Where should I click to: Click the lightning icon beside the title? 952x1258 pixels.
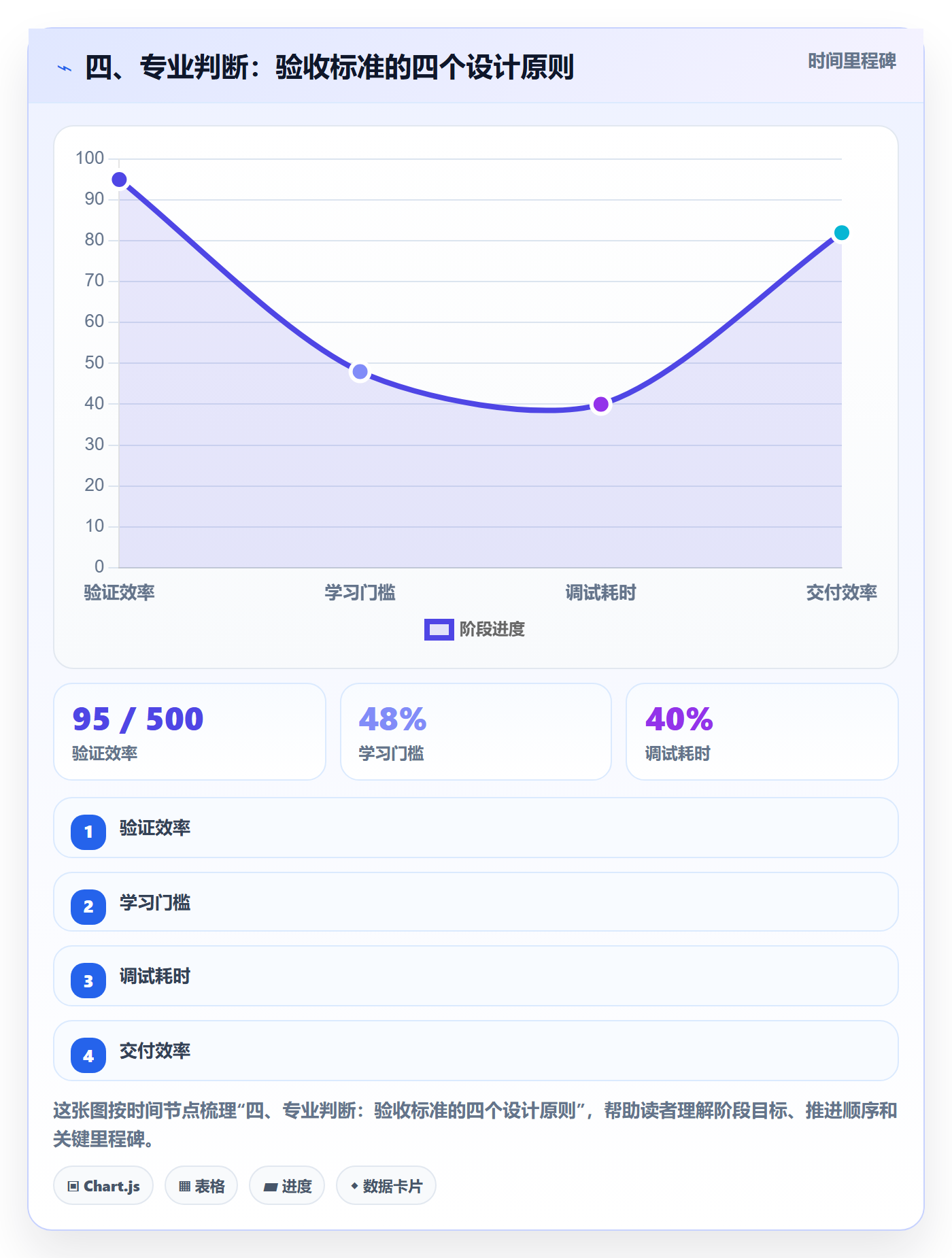tap(65, 68)
